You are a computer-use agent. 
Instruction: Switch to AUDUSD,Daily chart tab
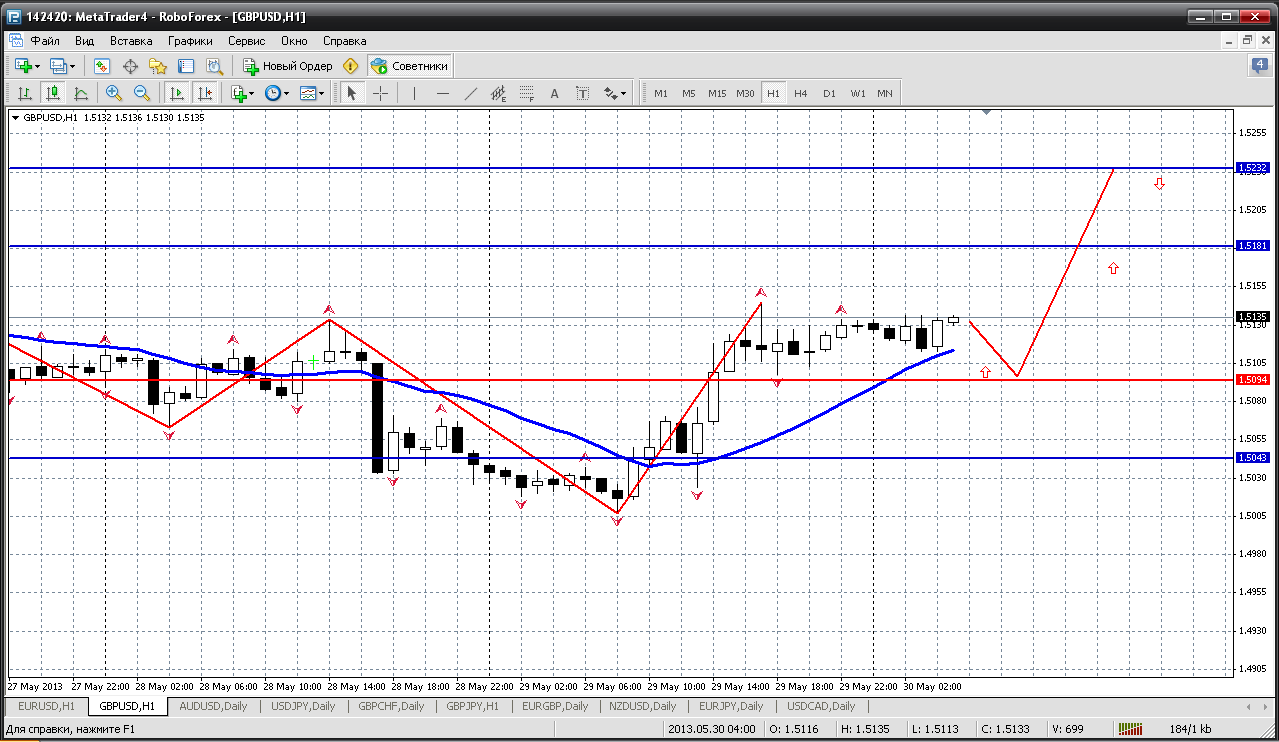click(213, 706)
